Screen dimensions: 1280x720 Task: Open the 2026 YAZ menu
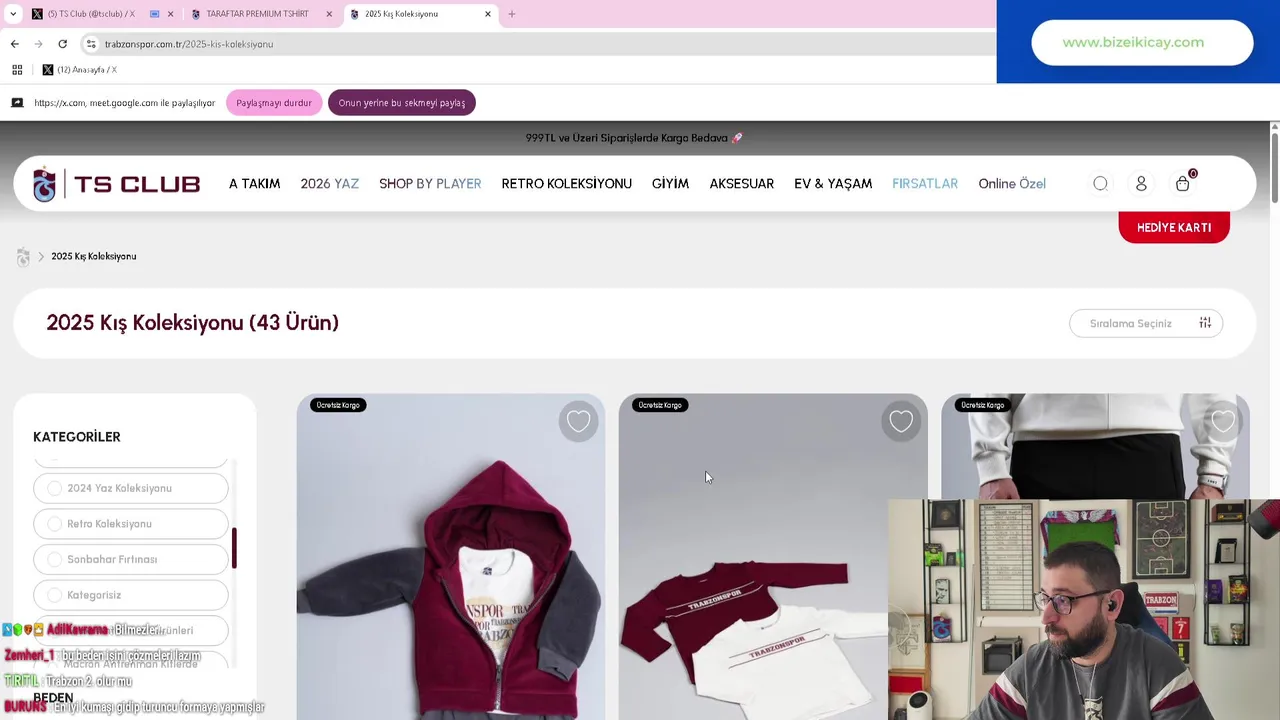[329, 184]
